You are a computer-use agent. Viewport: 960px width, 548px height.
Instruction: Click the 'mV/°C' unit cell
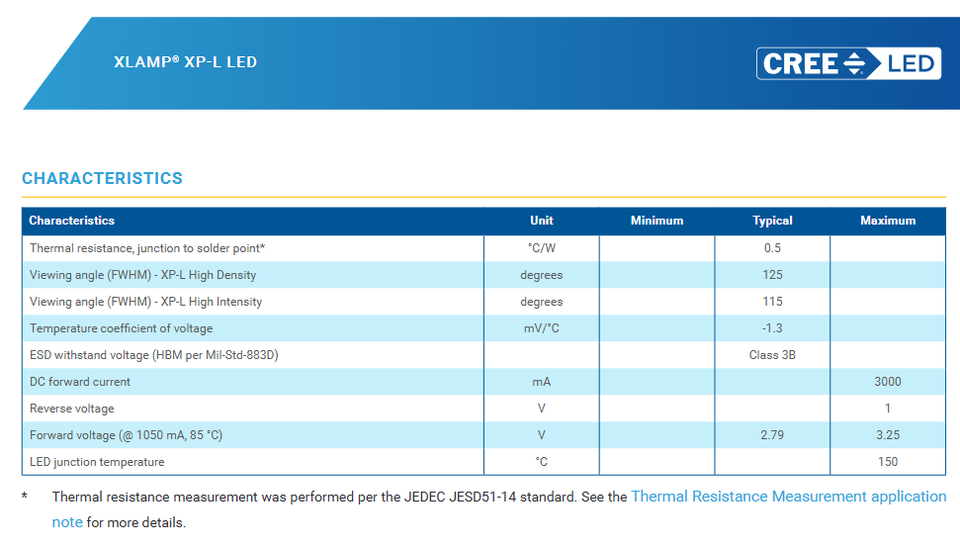[541, 328]
